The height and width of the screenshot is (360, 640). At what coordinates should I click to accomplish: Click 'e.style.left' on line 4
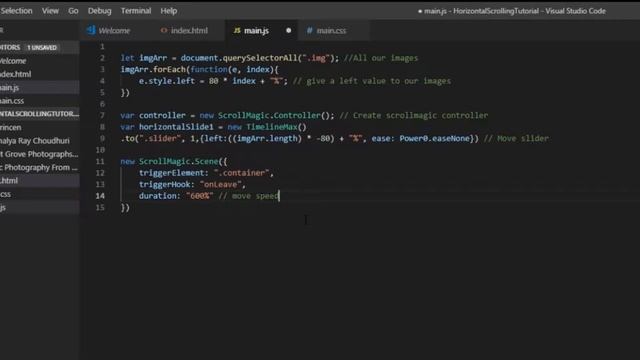click(x=167, y=81)
